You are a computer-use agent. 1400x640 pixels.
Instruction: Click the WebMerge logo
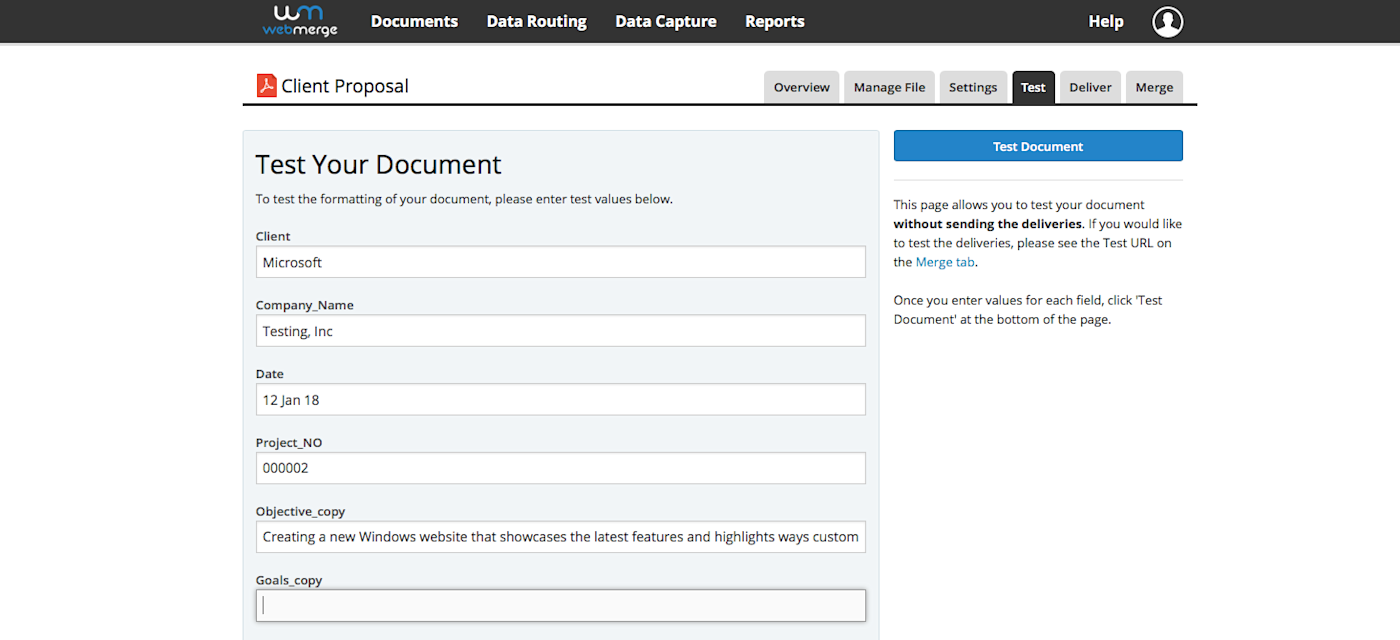pyautogui.click(x=300, y=20)
